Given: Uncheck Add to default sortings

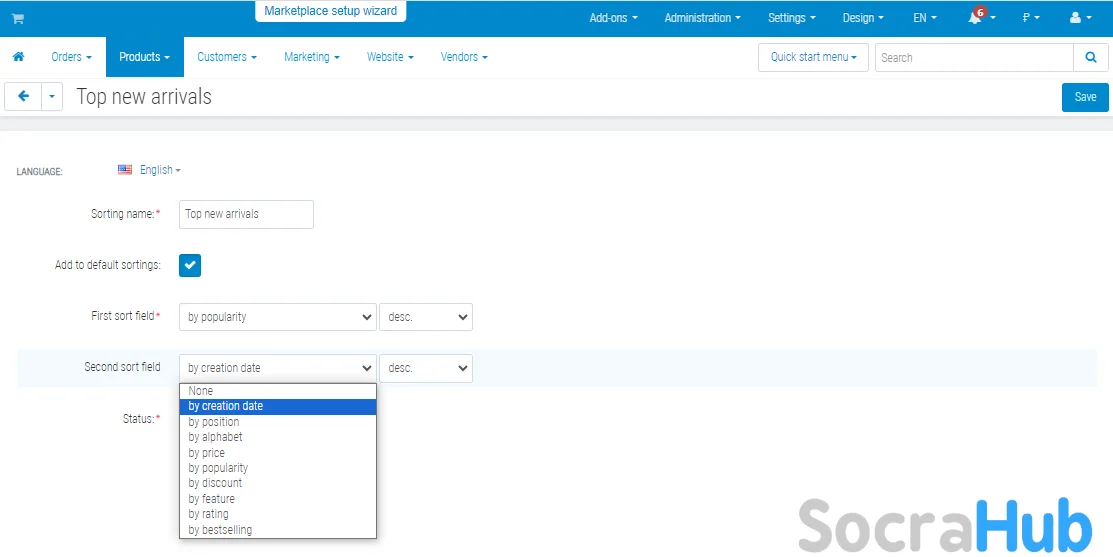Looking at the screenshot, I should click(190, 265).
